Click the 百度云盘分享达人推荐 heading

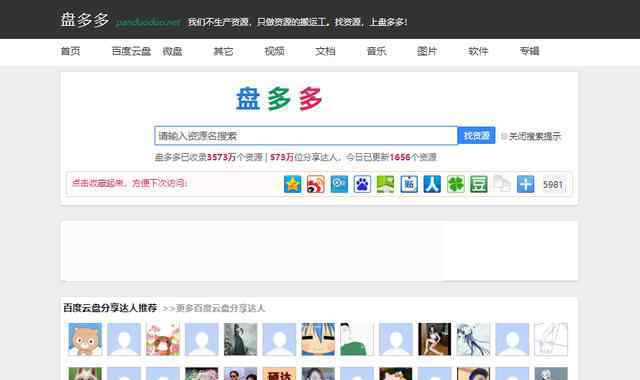[x=110, y=308]
